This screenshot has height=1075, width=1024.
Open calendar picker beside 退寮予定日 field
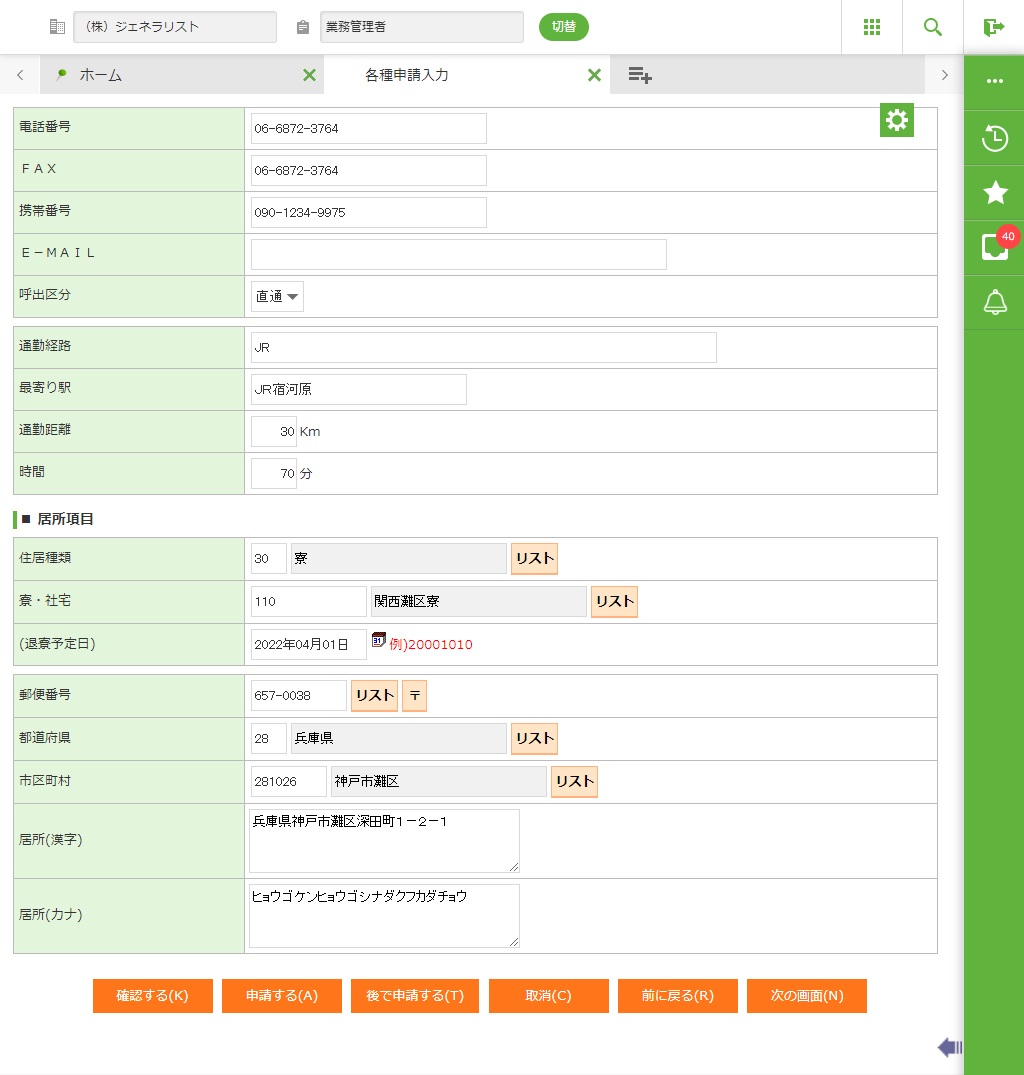[x=378, y=640]
